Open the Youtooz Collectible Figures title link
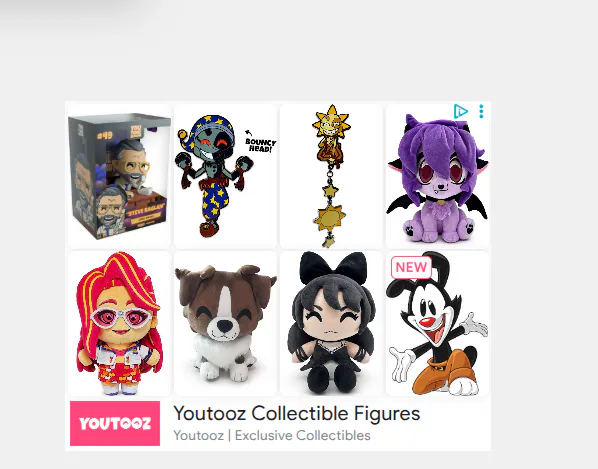598x469 pixels. click(x=297, y=413)
